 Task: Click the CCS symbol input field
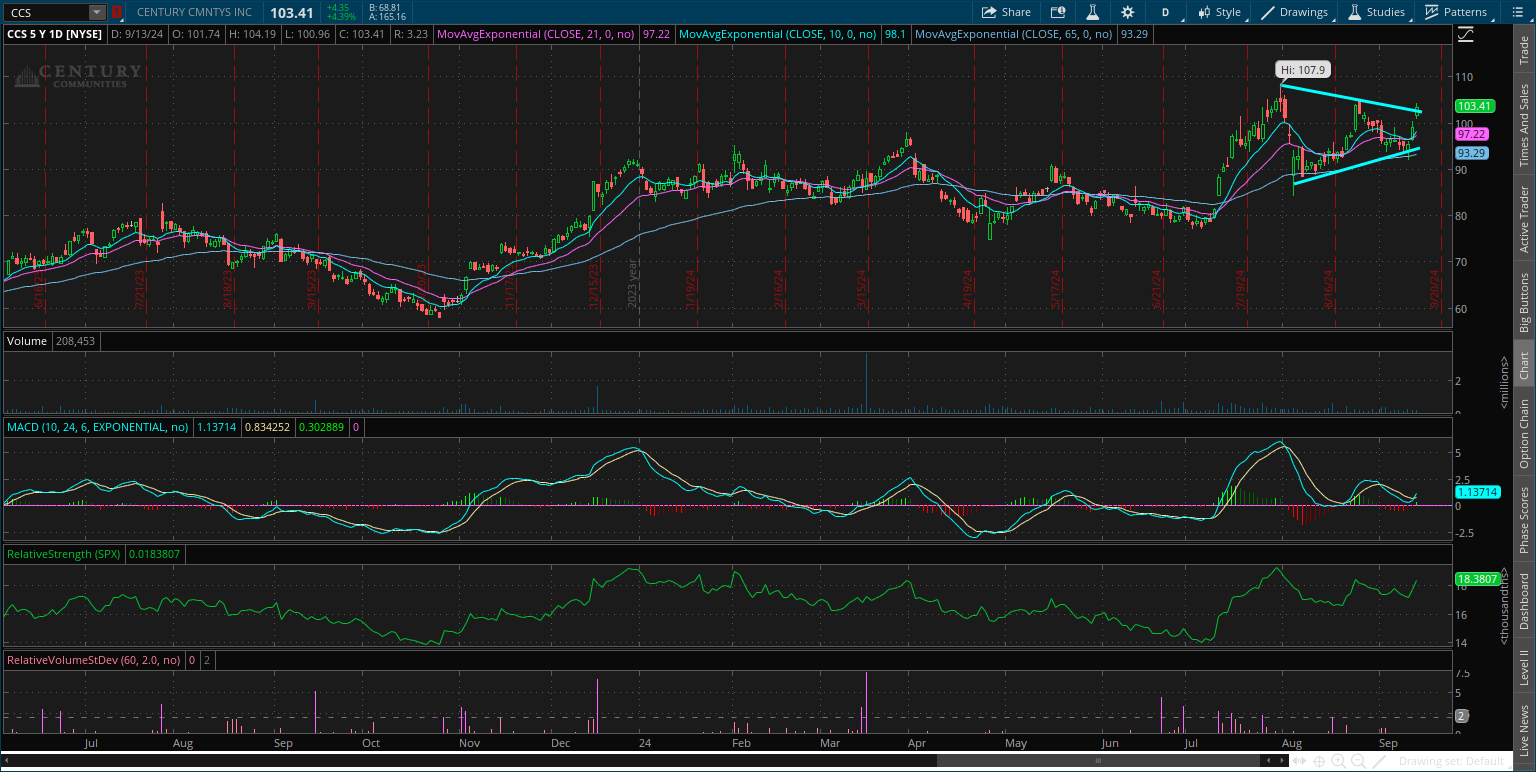click(46, 12)
